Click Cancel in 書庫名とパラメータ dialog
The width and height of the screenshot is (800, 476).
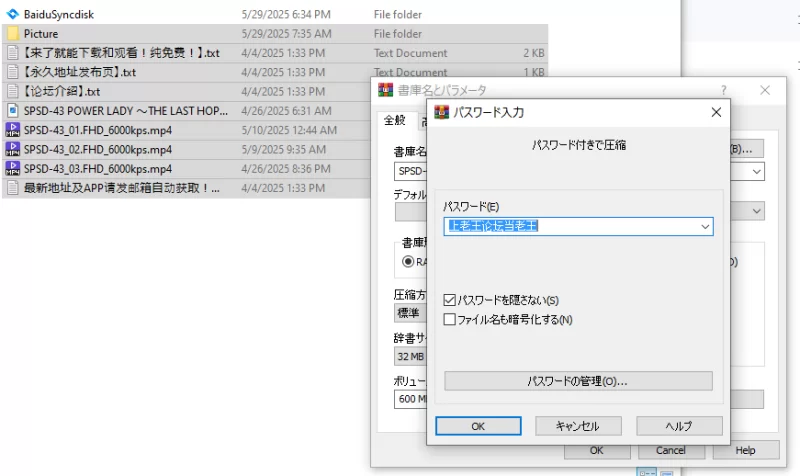(670, 450)
